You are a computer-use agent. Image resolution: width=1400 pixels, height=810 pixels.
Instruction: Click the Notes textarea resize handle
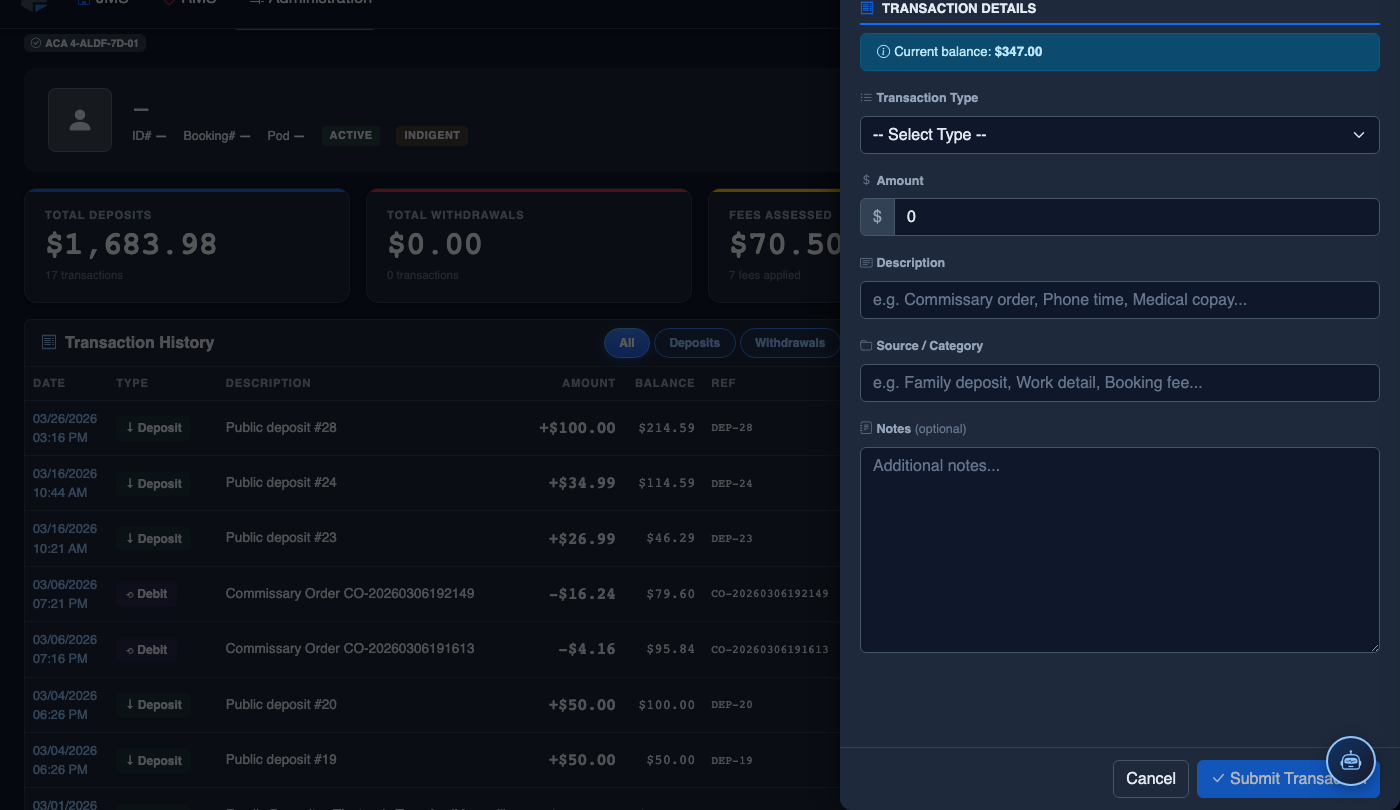coord(1374,647)
